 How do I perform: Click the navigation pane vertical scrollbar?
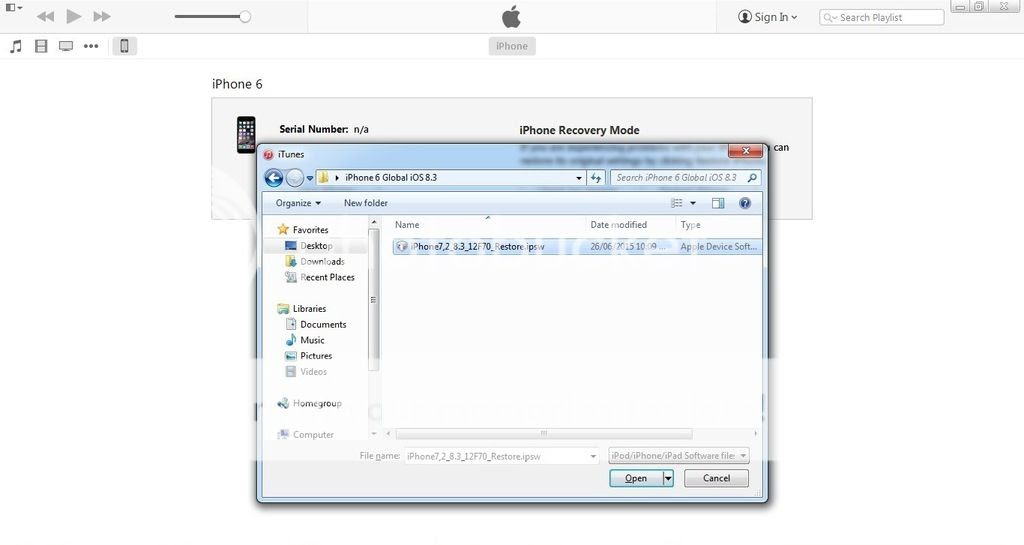tap(374, 300)
